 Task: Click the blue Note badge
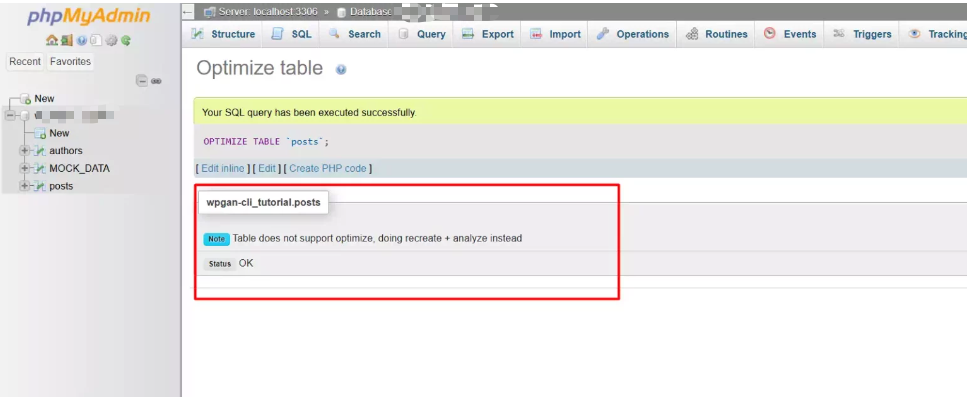coord(216,239)
